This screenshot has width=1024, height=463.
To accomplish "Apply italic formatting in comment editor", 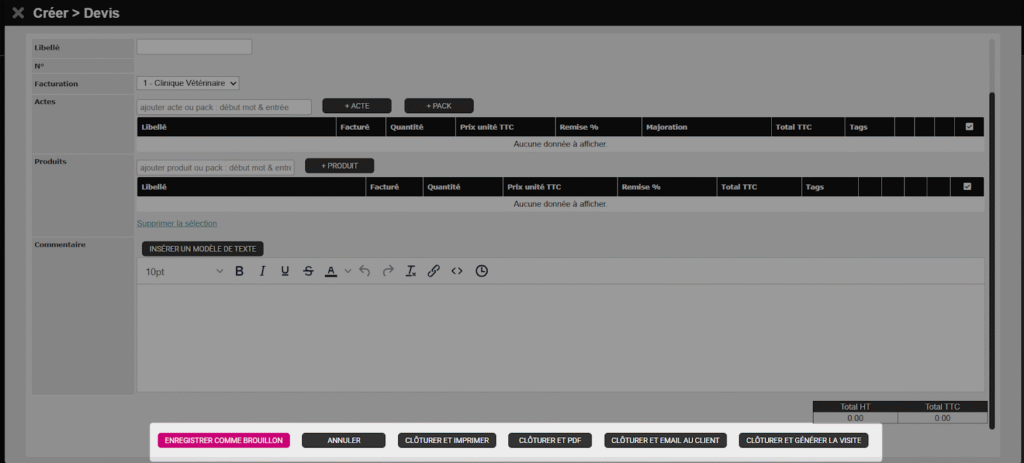I will tap(262, 271).
